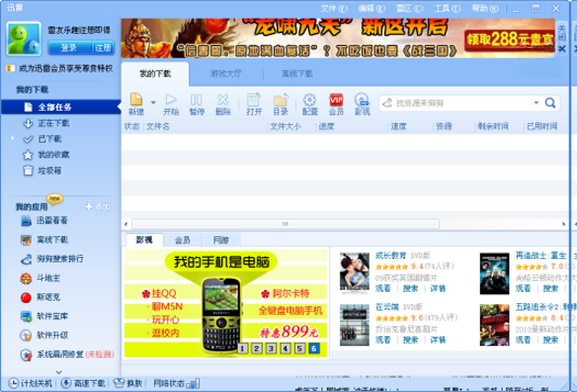Screen dimensions: 577x392
Task: Open the 雷区 menu
Action: pos(409,8)
